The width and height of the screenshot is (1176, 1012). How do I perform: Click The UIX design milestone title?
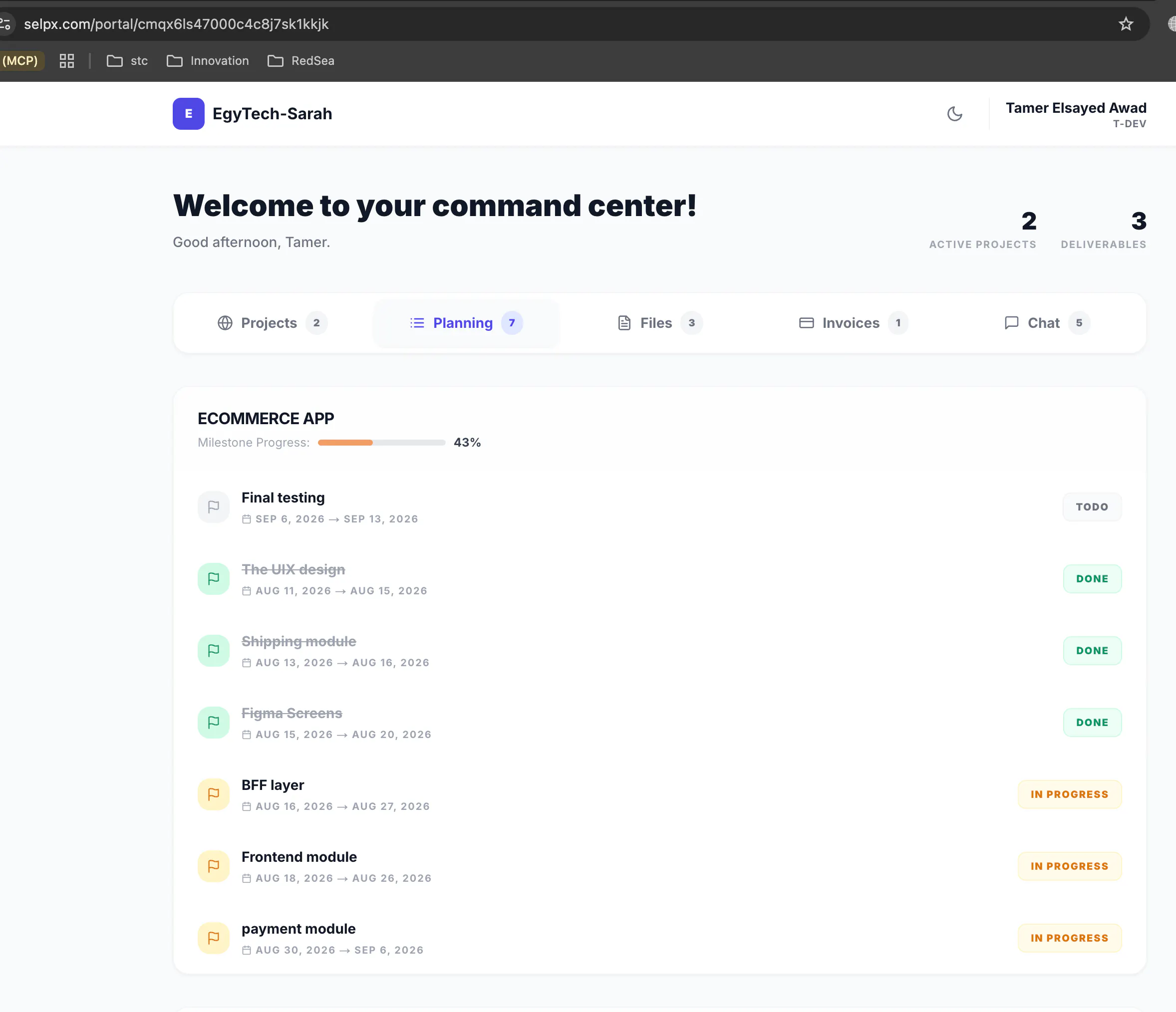pos(294,569)
